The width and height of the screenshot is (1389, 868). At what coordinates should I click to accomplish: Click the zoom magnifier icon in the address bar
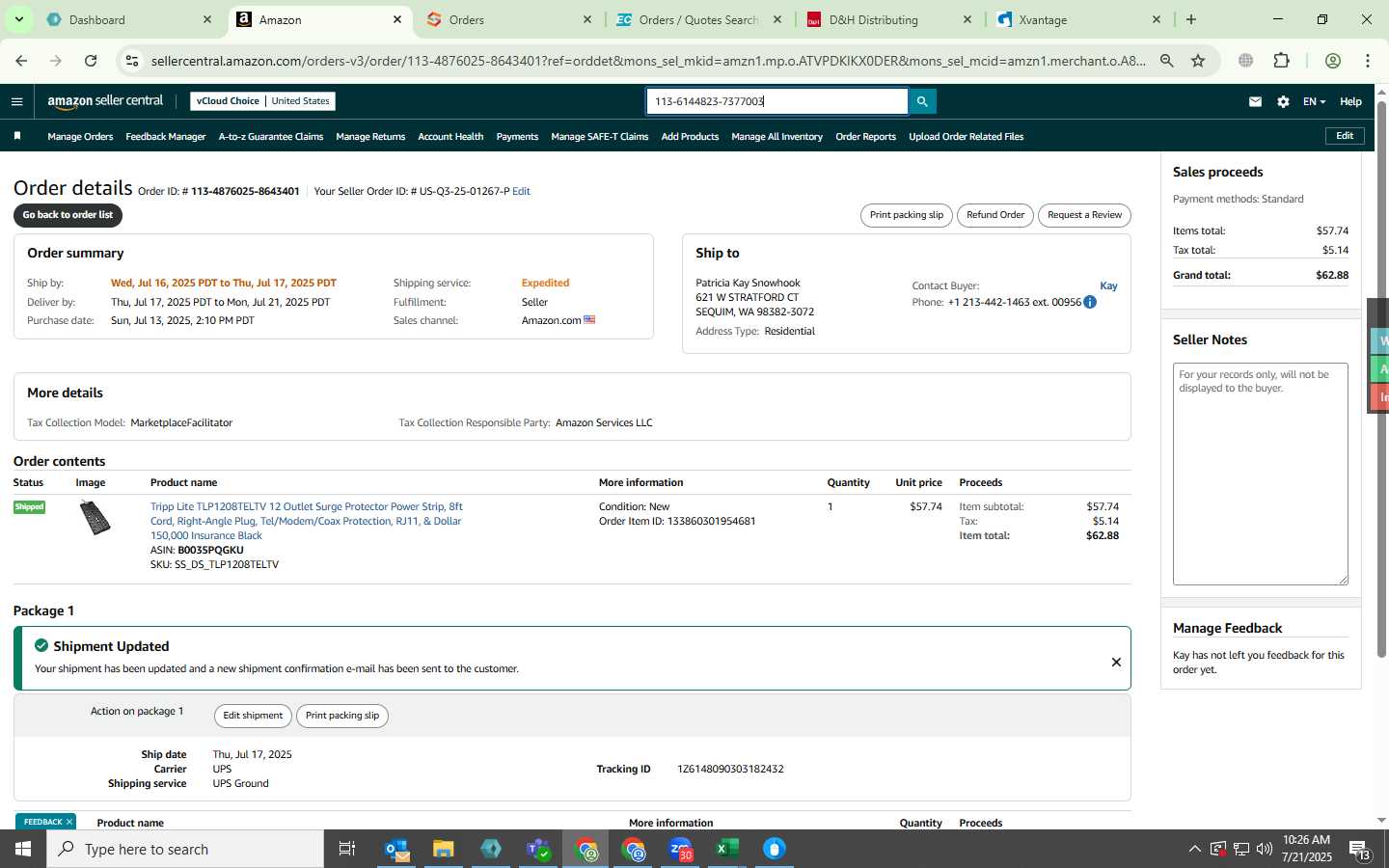(x=1167, y=61)
